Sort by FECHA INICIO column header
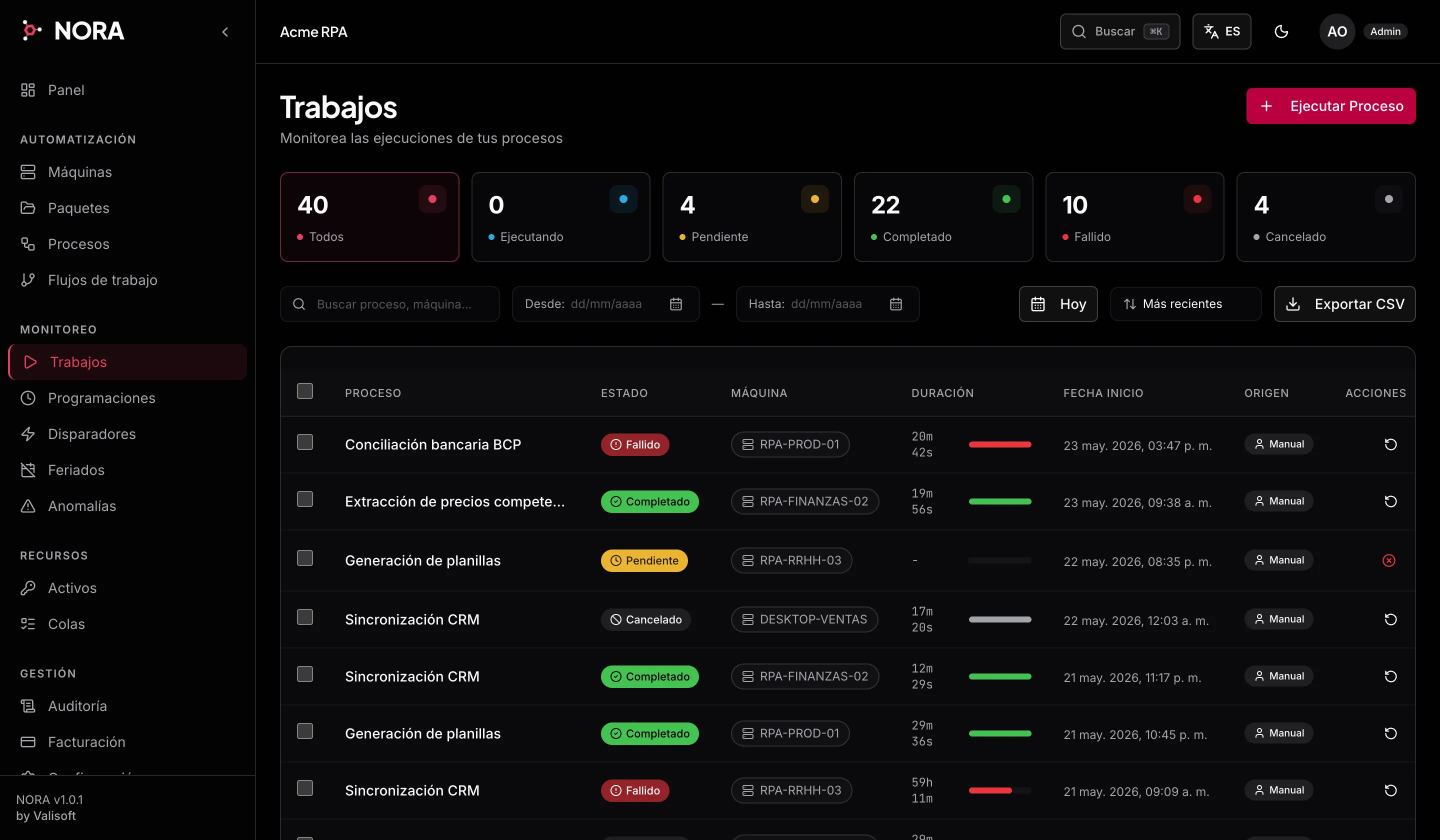1440x840 pixels. coord(1103,393)
